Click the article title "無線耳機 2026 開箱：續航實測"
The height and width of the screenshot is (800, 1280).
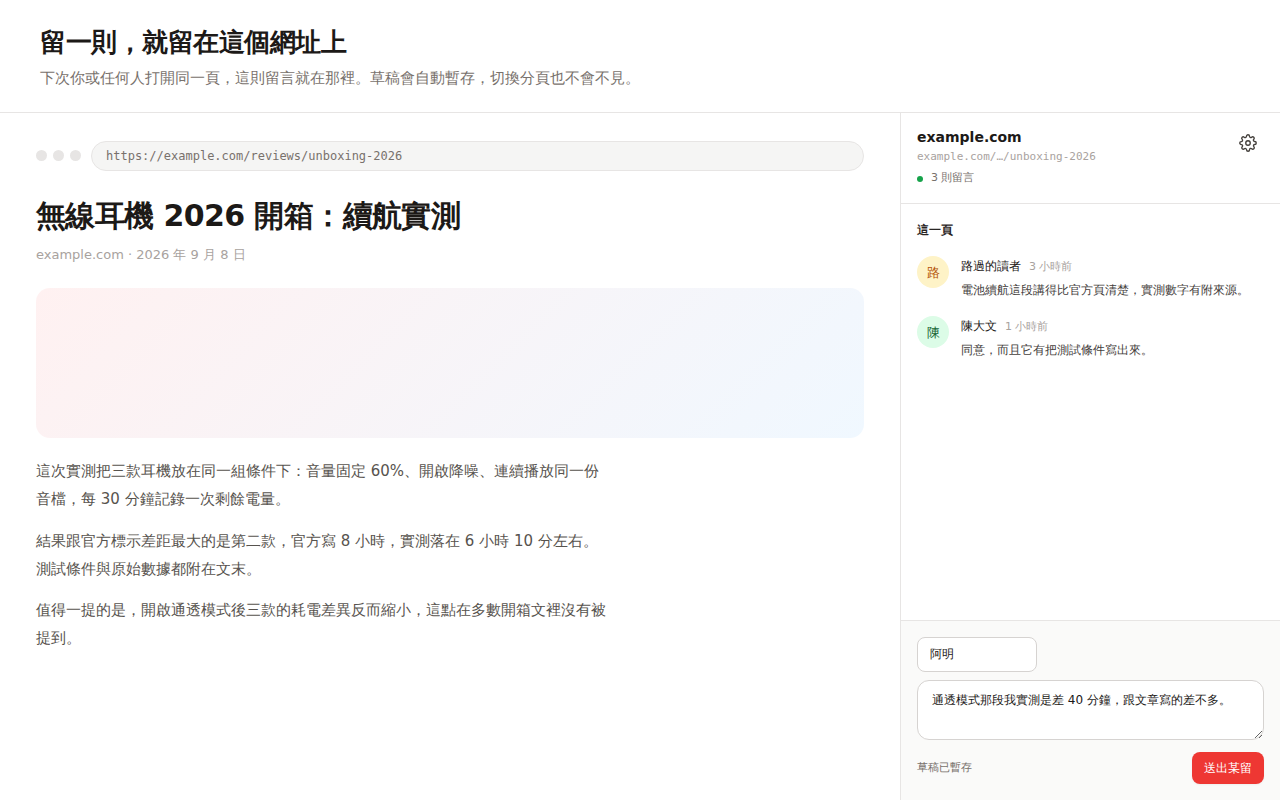(x=248, y=216)
